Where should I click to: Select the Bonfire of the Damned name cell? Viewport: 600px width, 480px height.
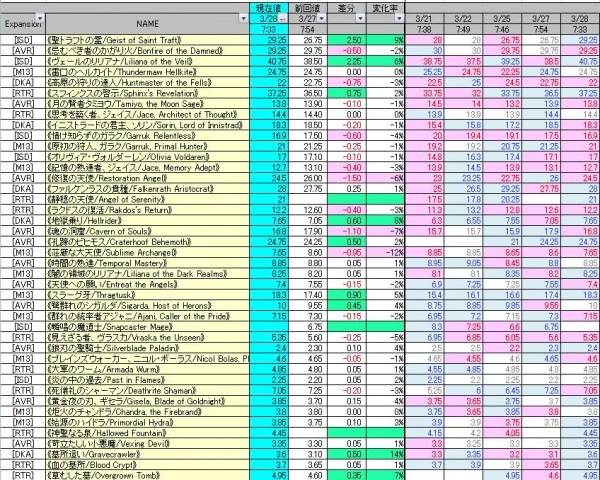(147, 51)
